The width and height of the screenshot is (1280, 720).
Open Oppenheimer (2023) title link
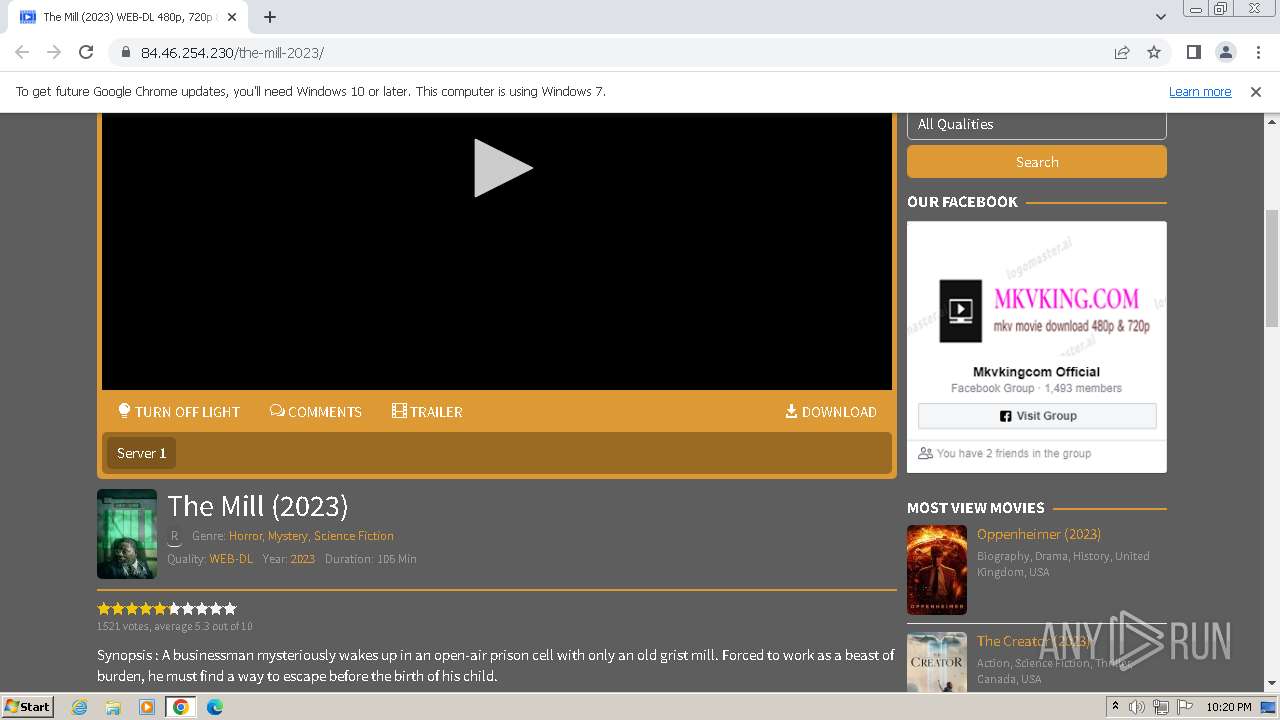click(1039, 534)
